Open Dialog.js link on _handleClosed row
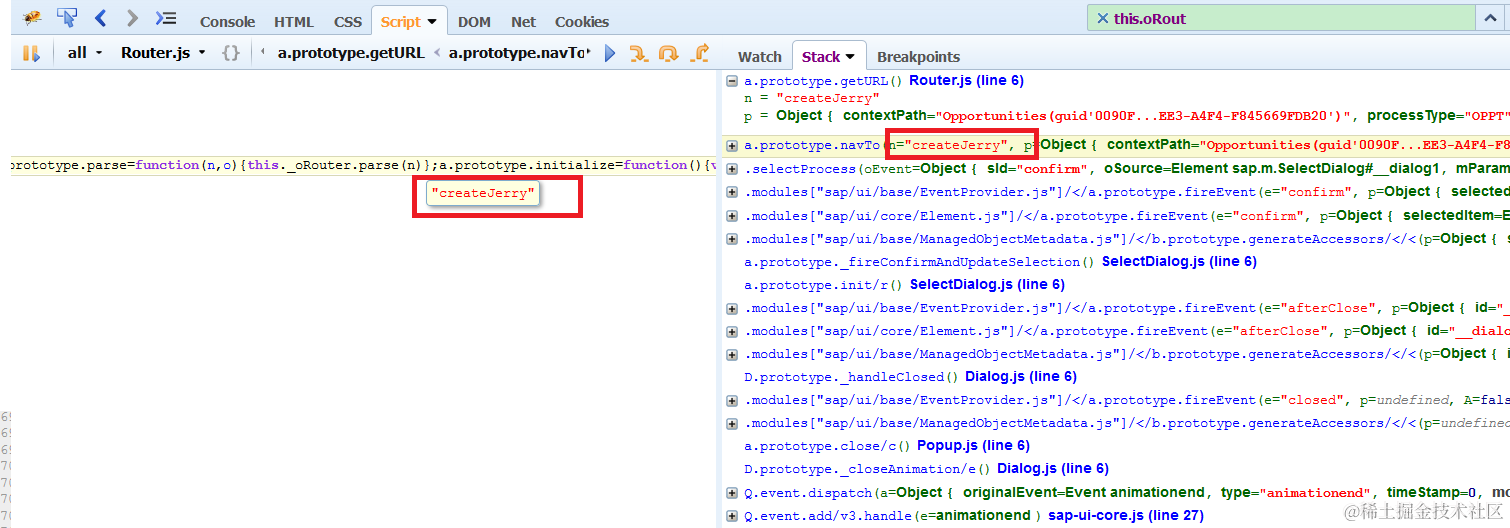The width and height of the screenshot is (1510, 528). tap(1021, 377)
